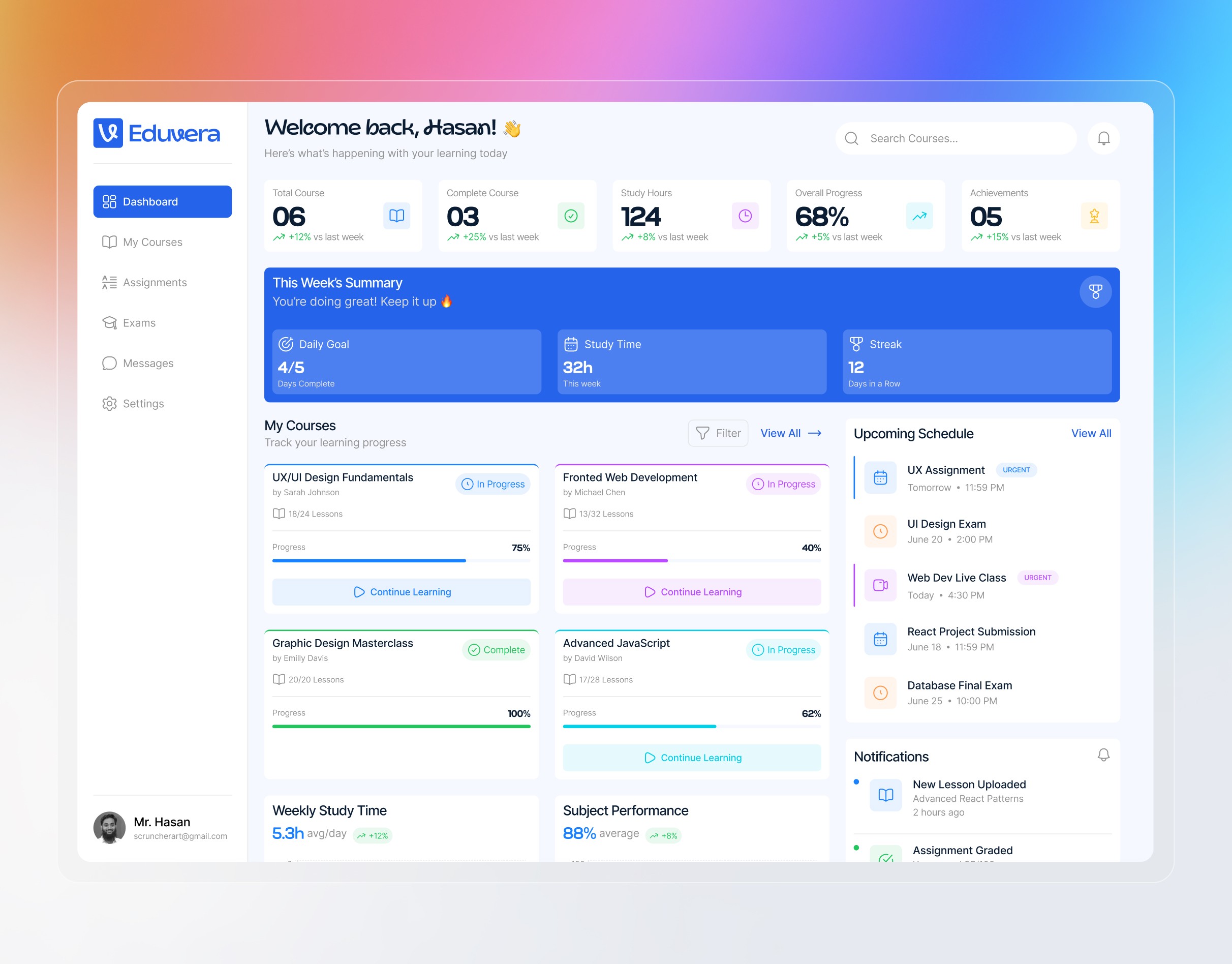Go to Assignments in sidebar

(154, 282)
